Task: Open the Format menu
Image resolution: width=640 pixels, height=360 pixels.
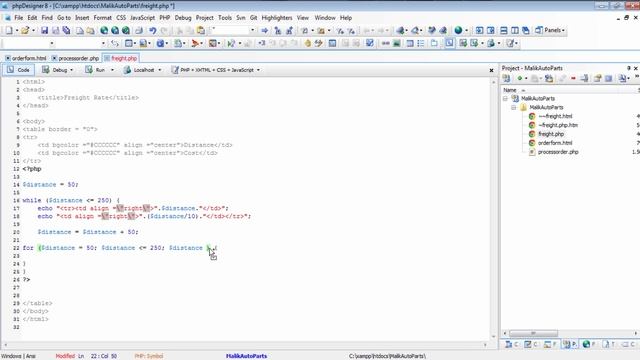Action: tap(102, 18)
